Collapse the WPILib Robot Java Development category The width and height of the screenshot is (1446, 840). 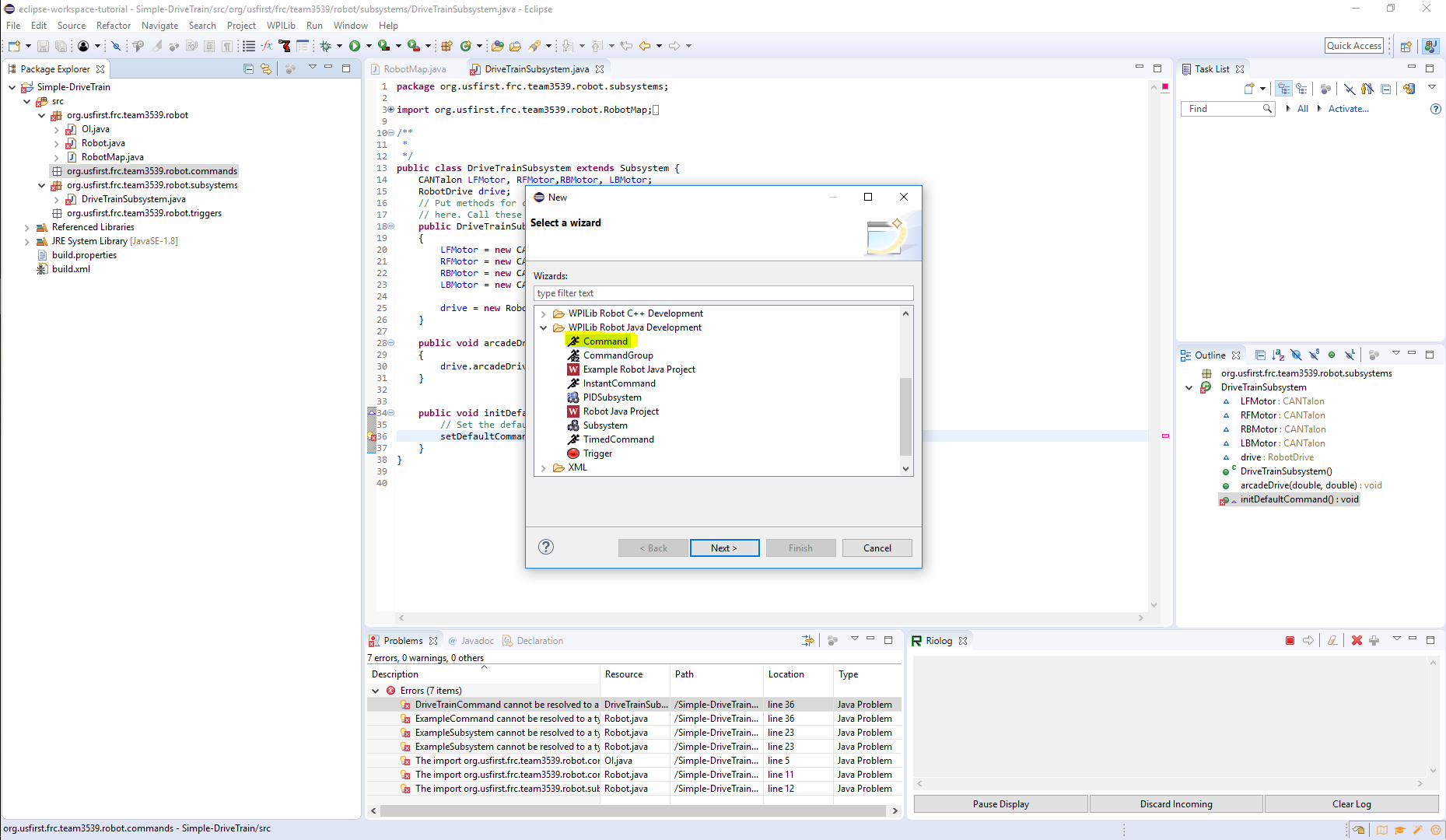(544, 327)
